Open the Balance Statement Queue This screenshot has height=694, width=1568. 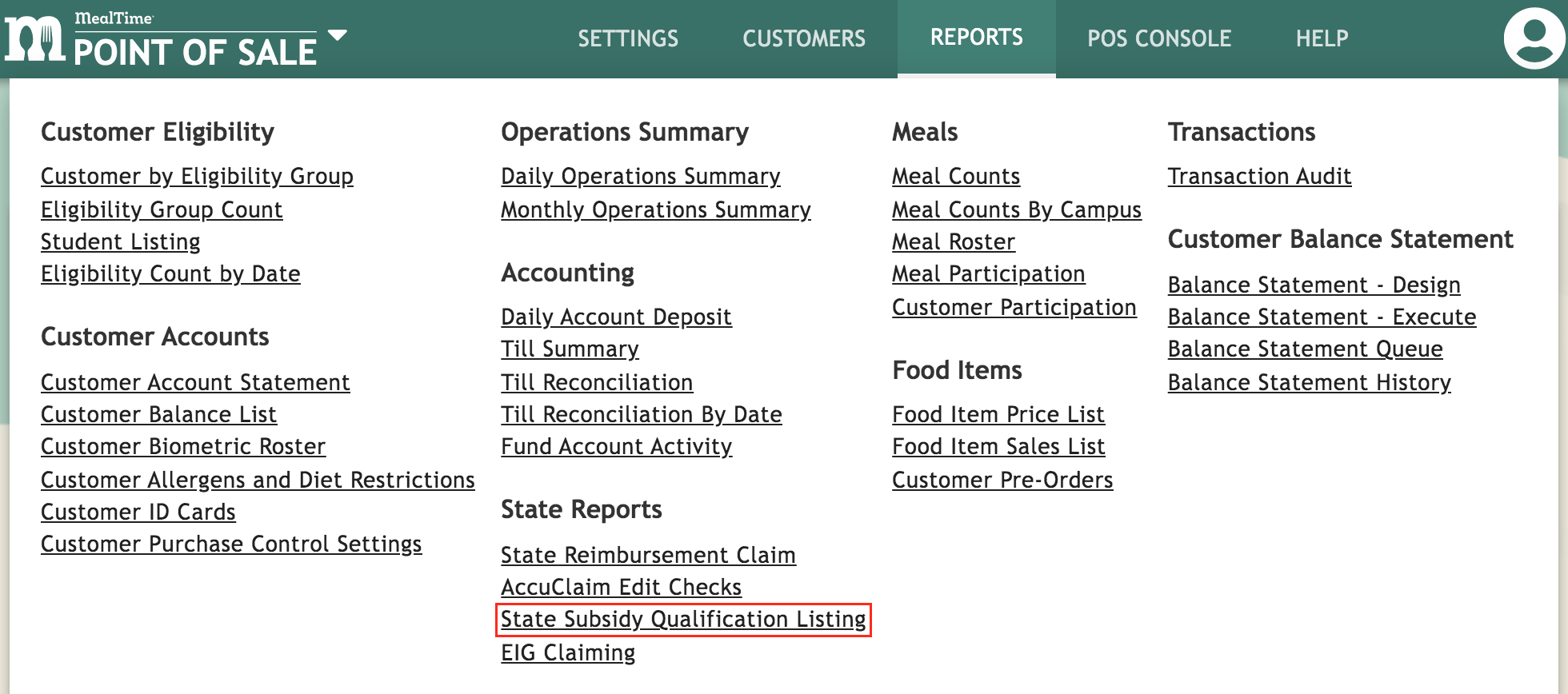pos(1306,349)
